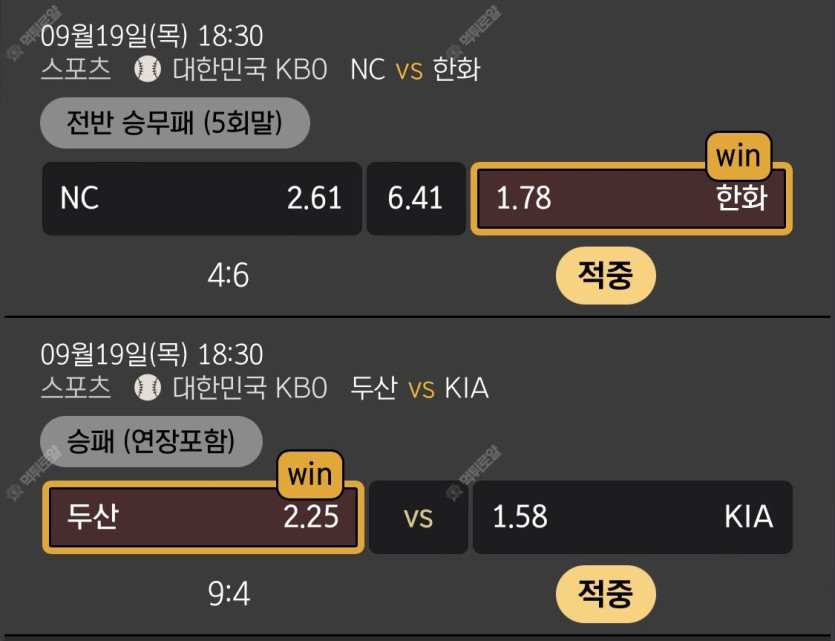Click the win badge above 두산
835x641 pixels.
pyautogui.click(x=310, y=474)
